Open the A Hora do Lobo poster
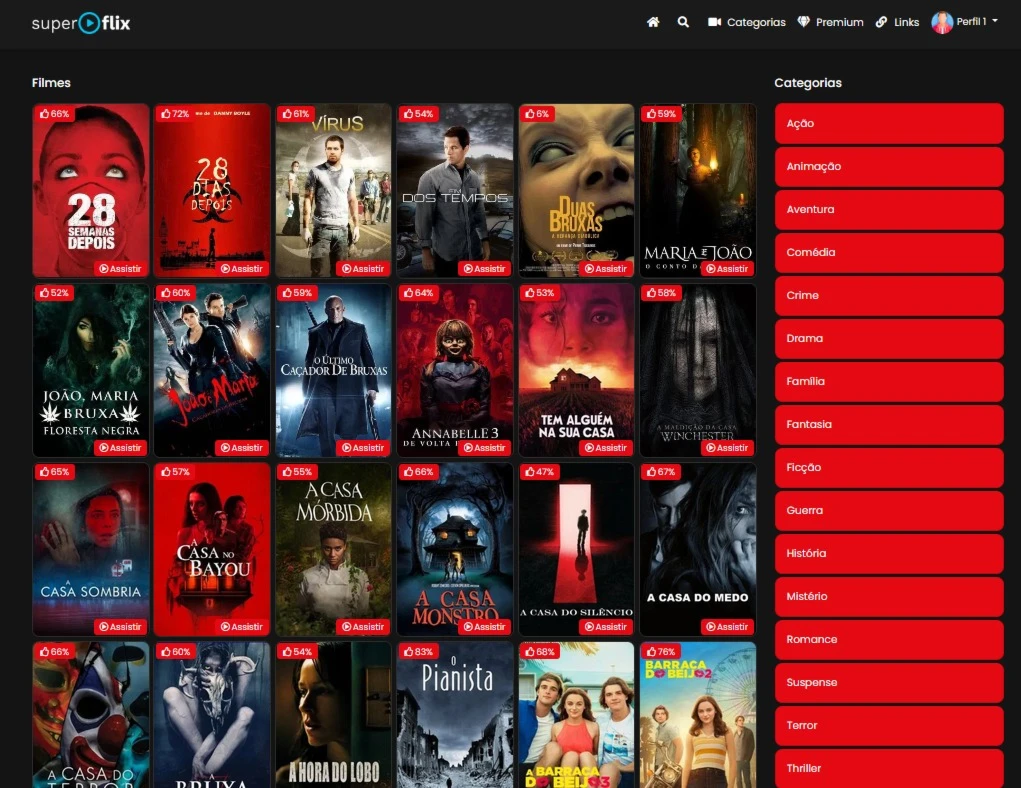Viewport: 1021px width, 788px height. (x=333, y=715)
